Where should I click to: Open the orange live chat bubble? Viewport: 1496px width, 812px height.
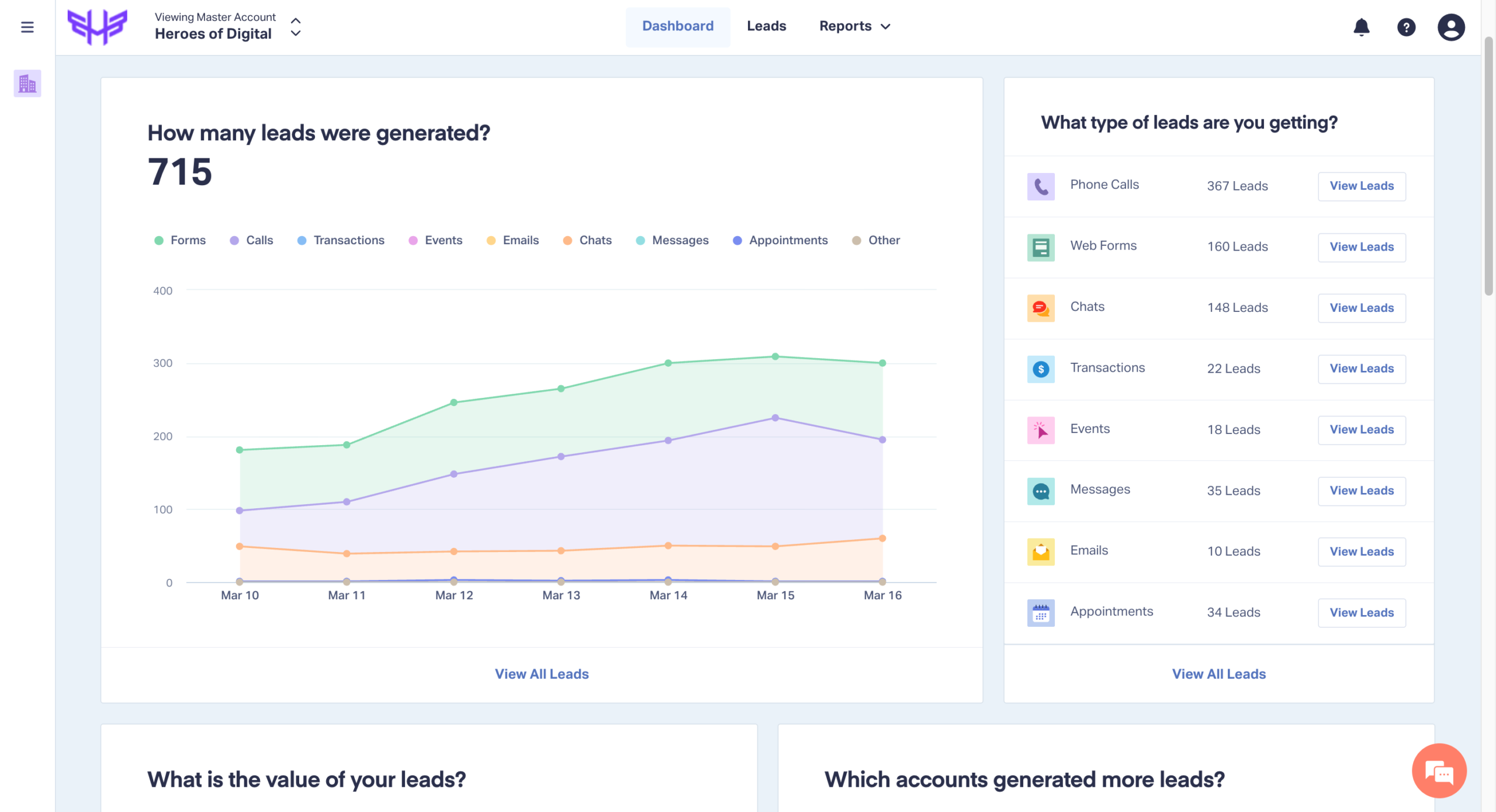point(1439,771)
